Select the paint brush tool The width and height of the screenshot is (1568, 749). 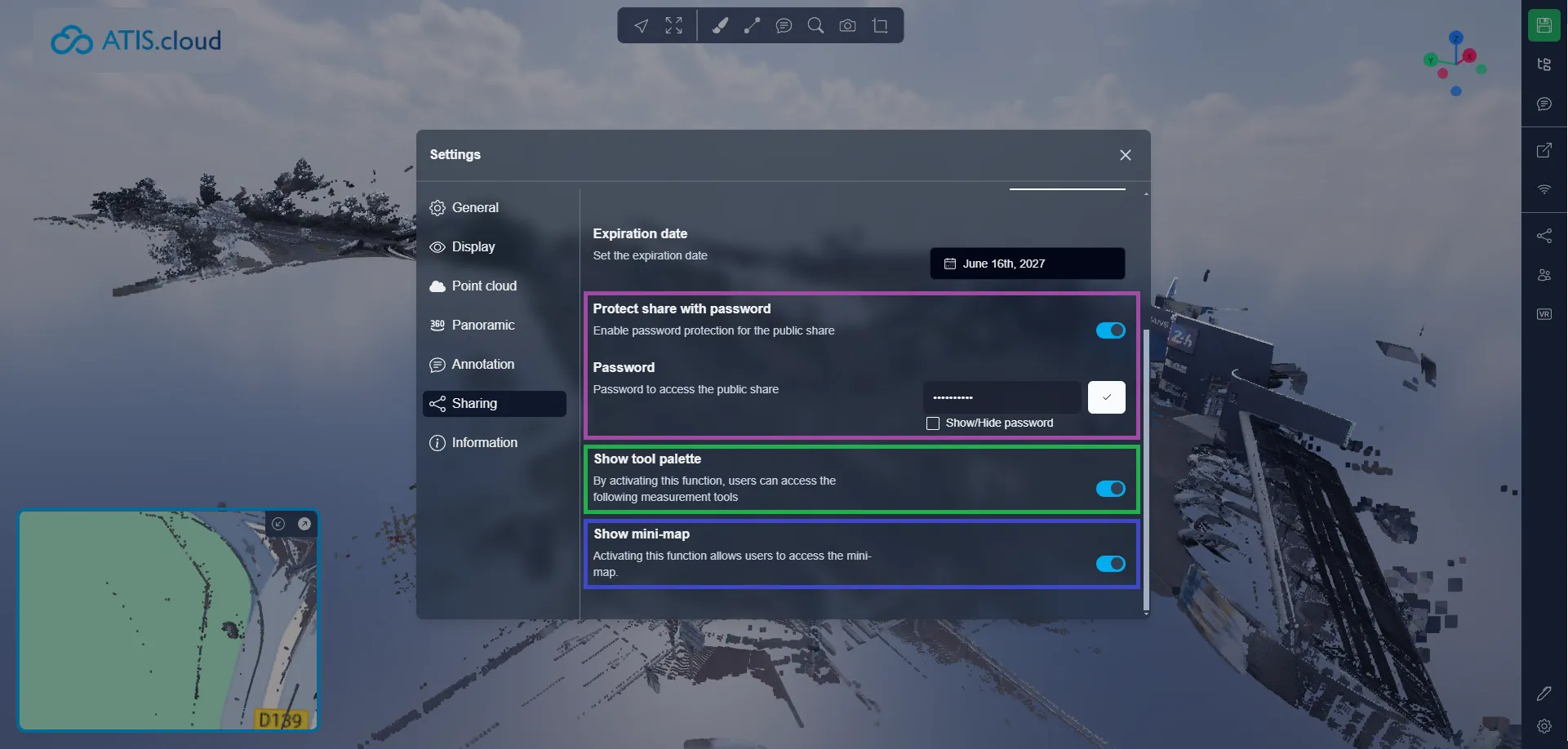[x=719, y=25]
